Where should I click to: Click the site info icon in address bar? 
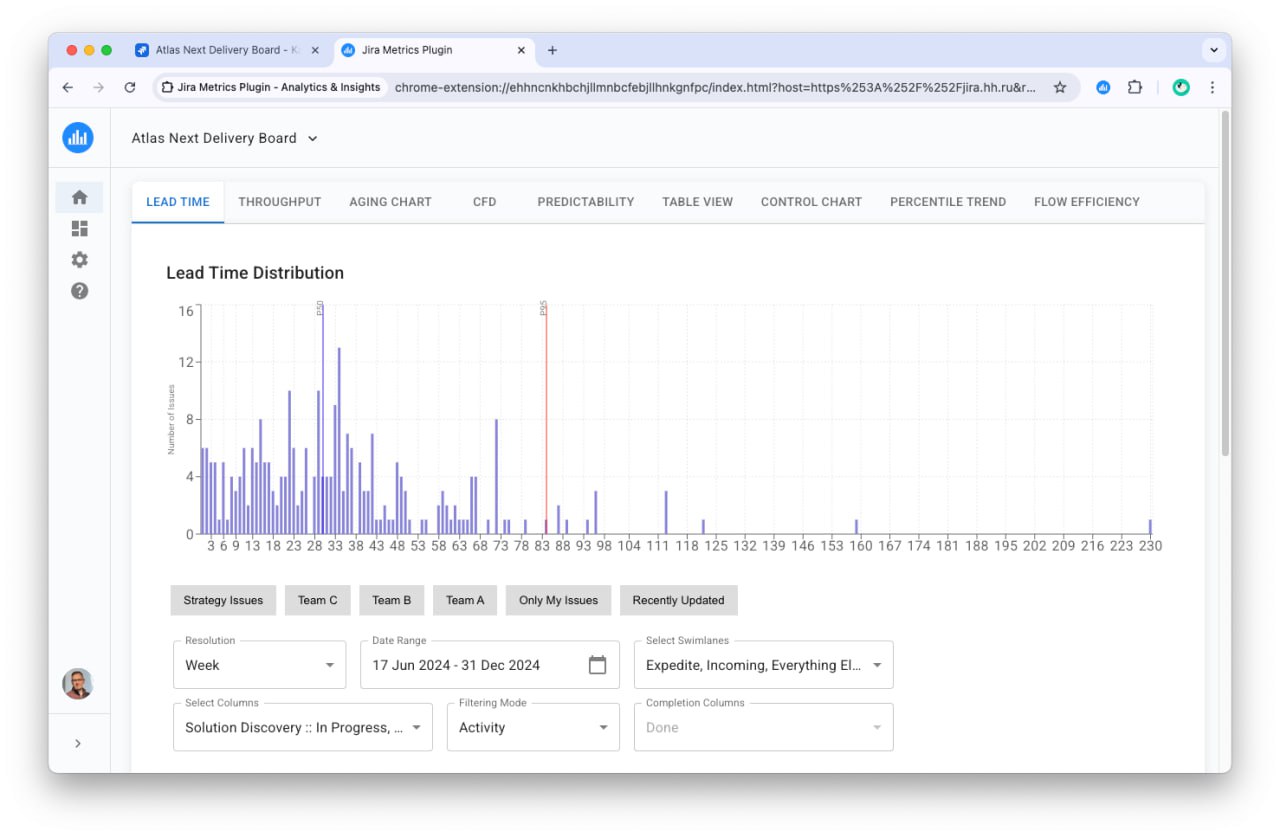pos(167,87)
